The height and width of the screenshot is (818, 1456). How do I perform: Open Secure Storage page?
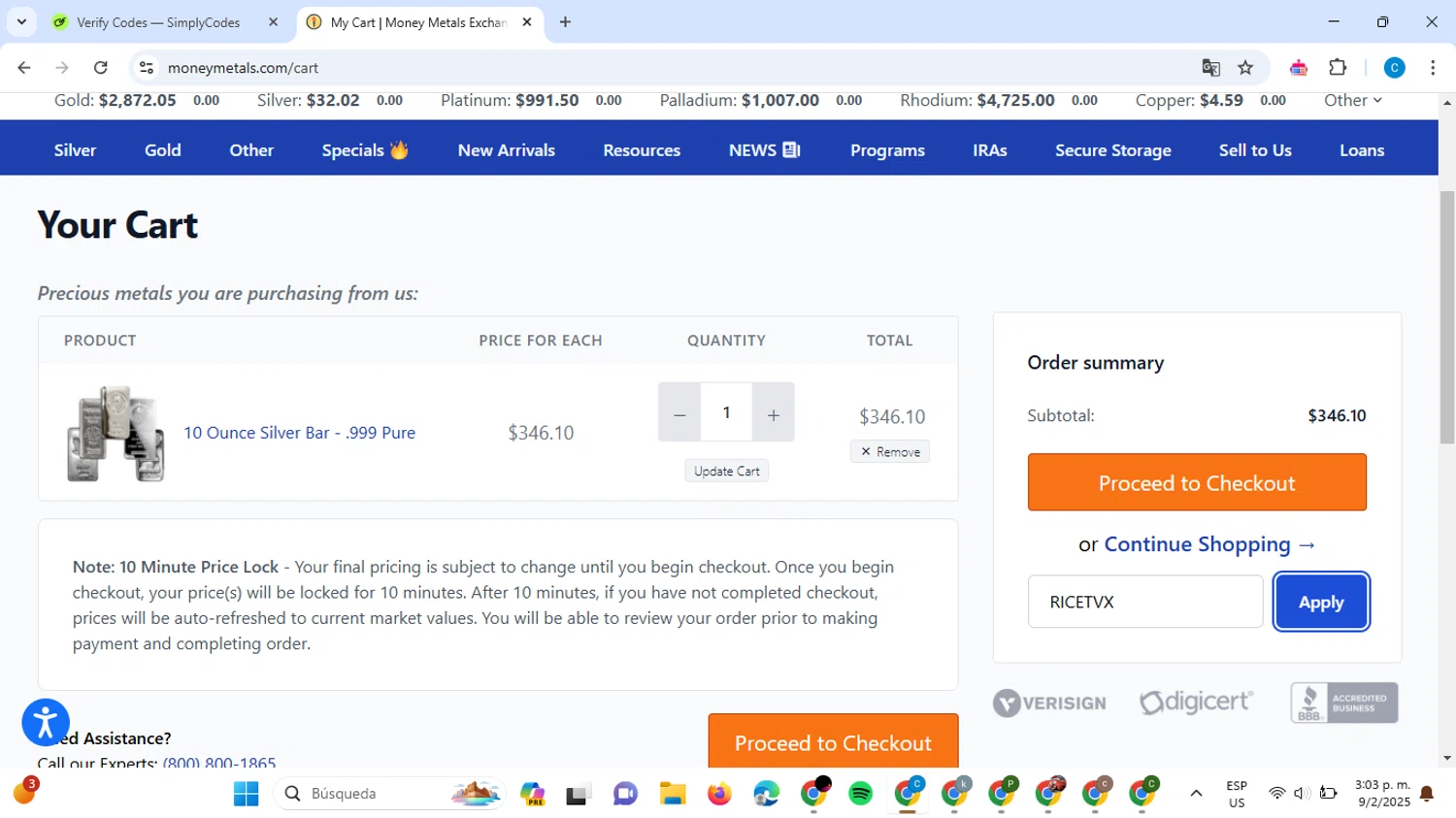[x=1113, y=150]
